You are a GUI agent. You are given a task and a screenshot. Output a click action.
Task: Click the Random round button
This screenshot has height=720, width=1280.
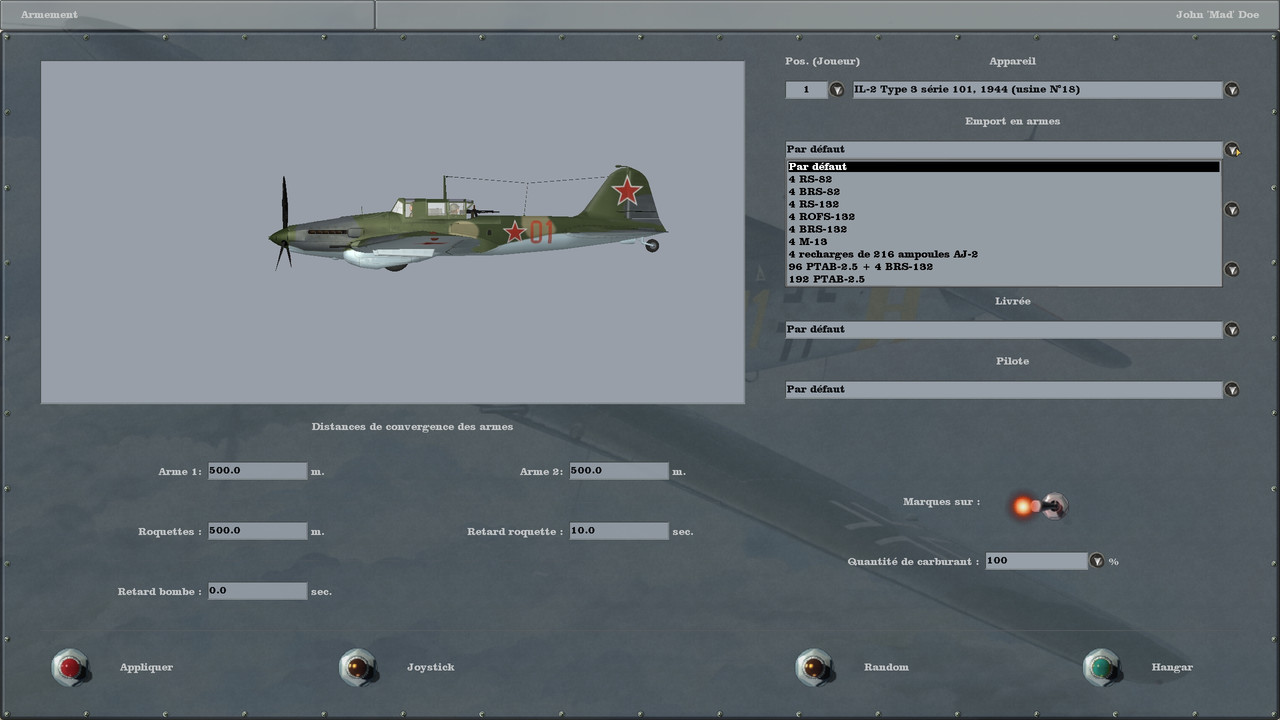(x=814, y=667)
